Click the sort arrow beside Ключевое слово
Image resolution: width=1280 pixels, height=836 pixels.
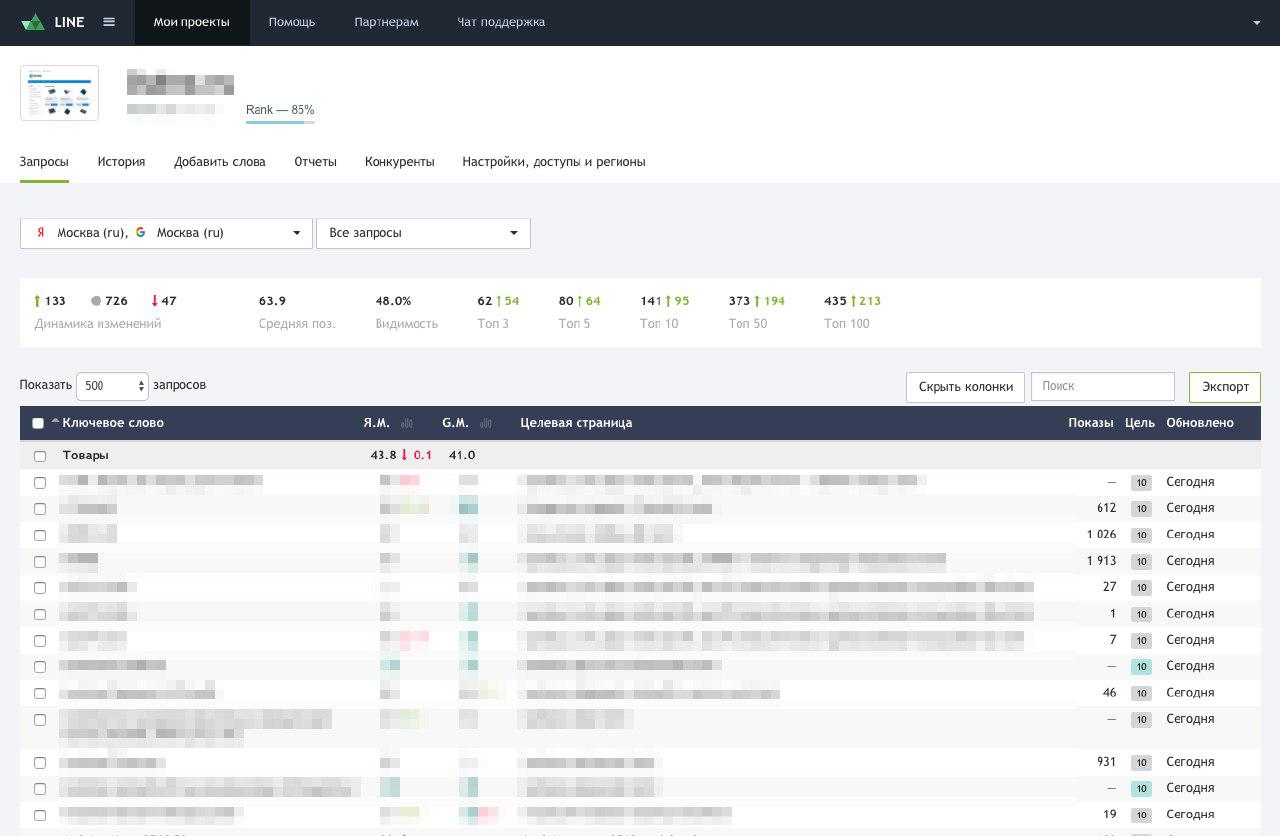click(55, 422)
